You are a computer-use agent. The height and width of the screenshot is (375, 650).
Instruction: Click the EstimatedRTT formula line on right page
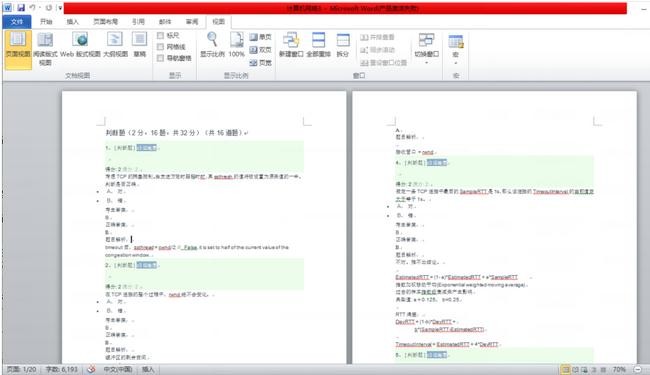[x=457, y=277]
